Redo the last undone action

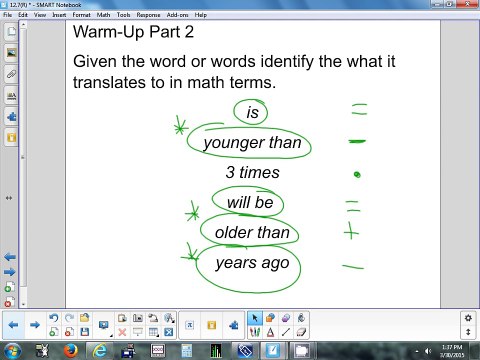click(x=69, y=318)
